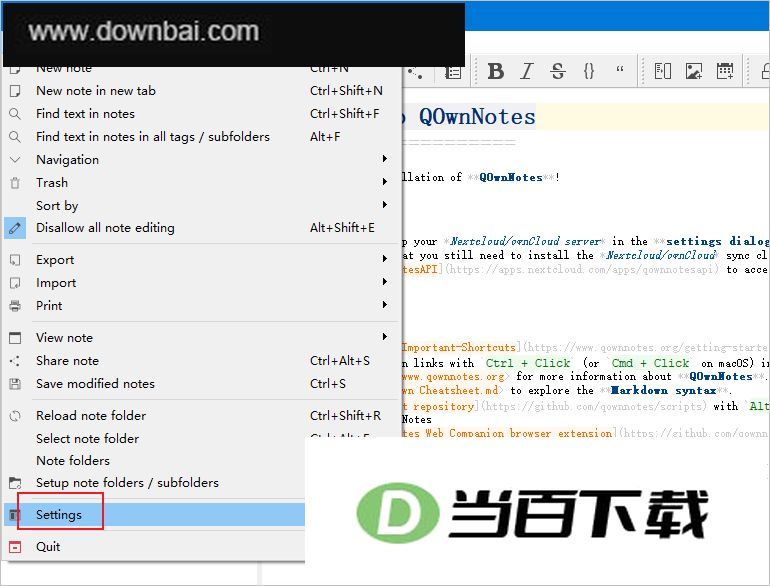Expand the View note submenu arrow
Screen dimensions: 770x586
pos(385,336)
